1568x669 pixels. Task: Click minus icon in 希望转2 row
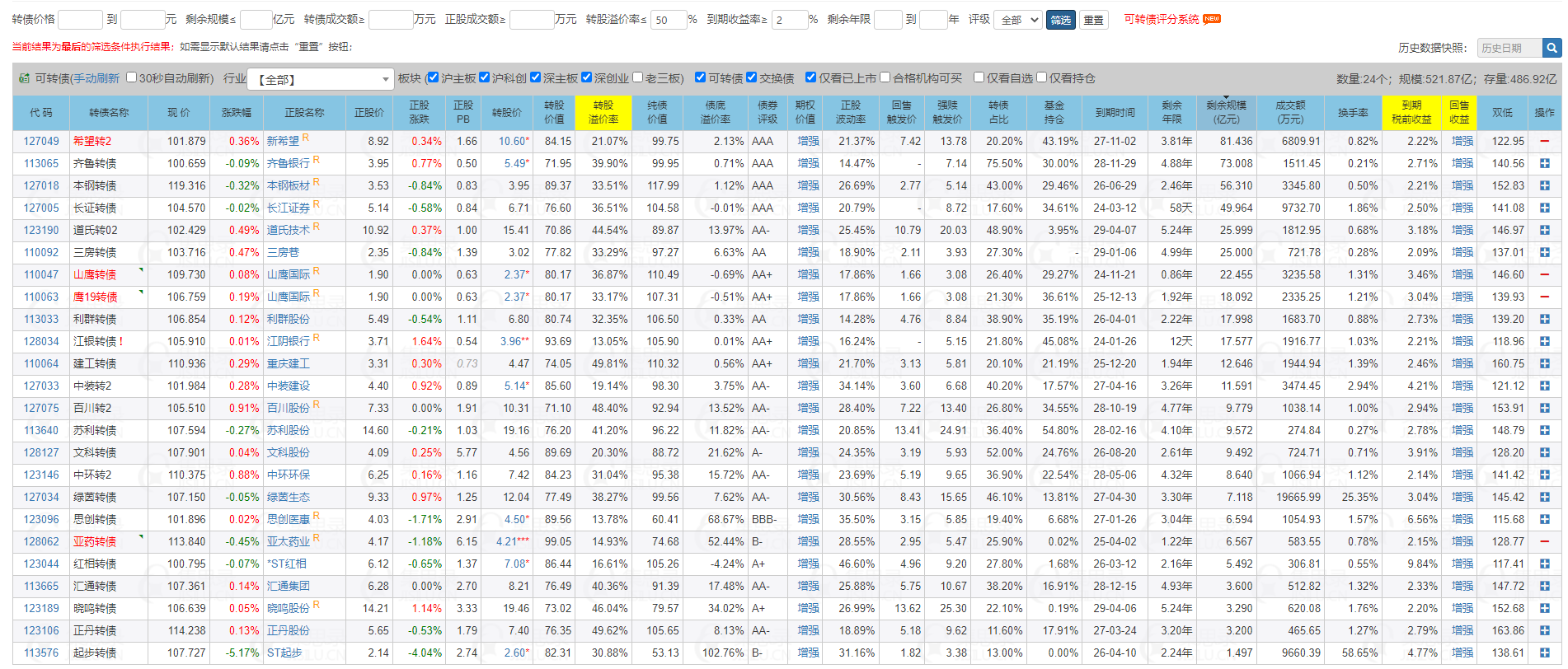1544,142
